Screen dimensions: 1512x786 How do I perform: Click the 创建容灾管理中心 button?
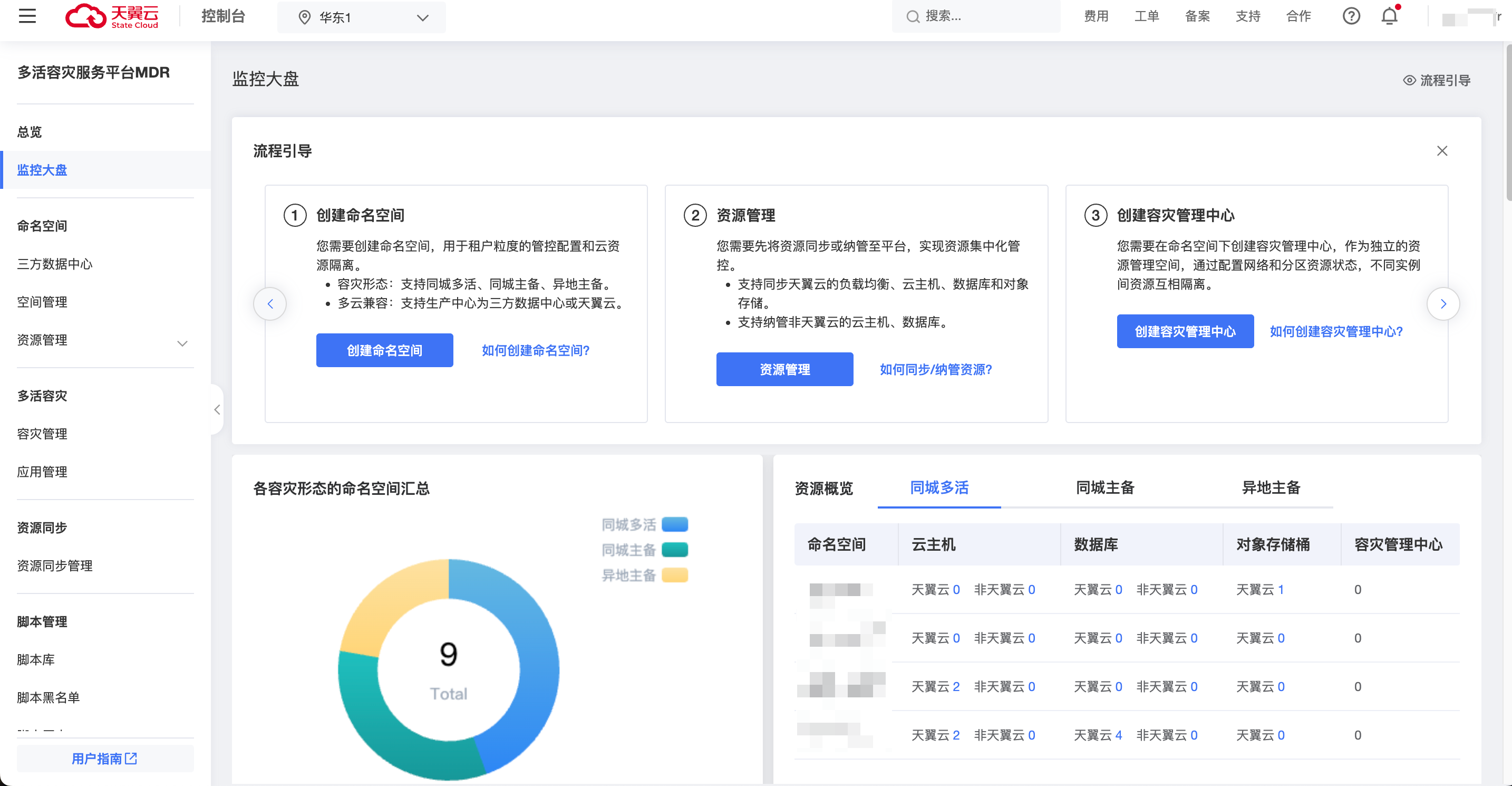click(1185, 331)
